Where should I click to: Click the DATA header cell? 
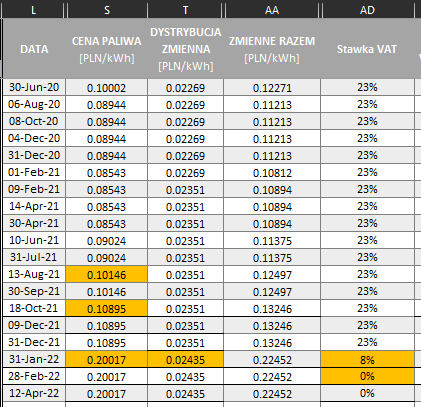(34, 49)
